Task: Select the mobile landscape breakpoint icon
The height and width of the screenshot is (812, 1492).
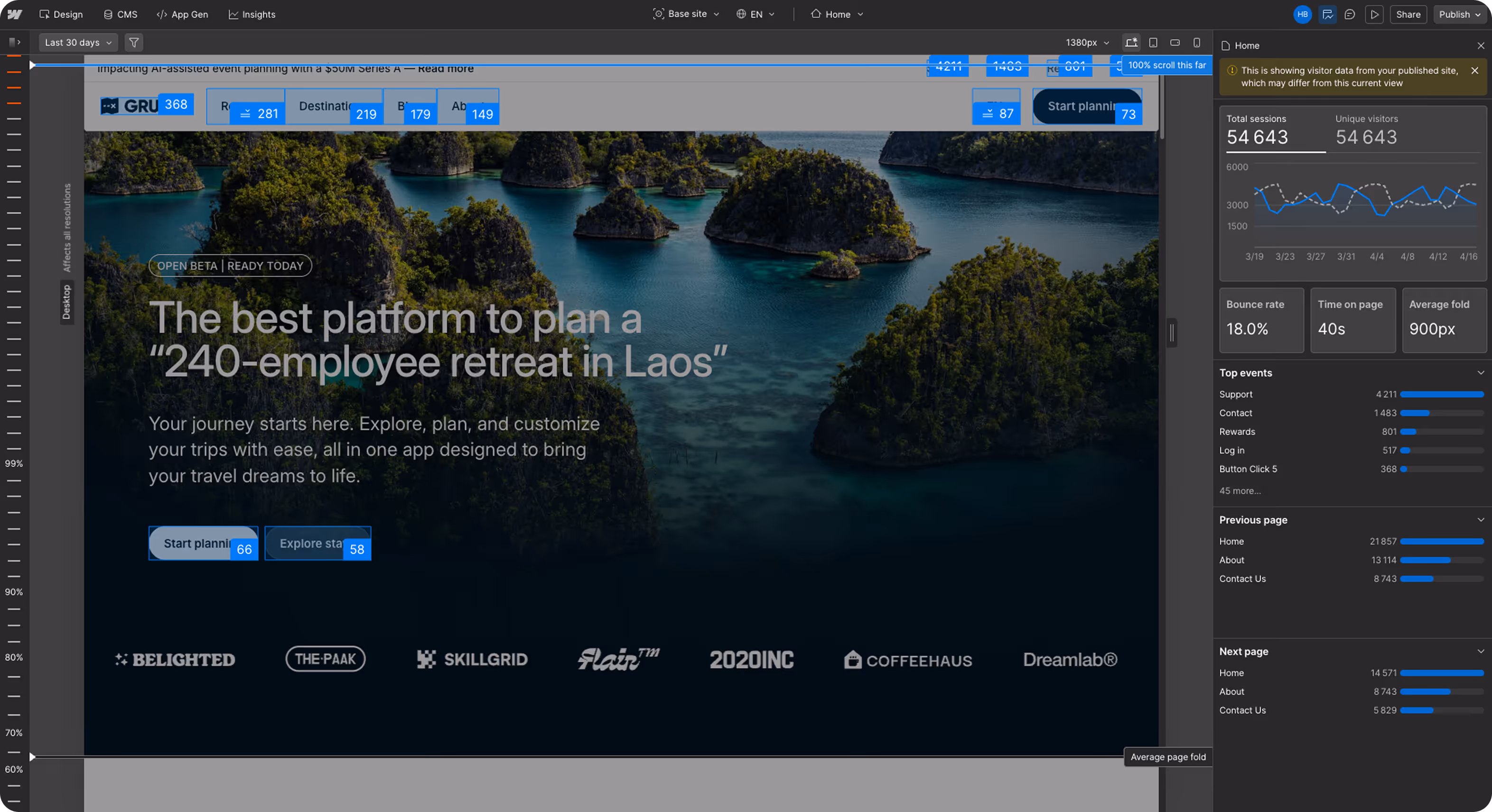Action: [1175, 42]
